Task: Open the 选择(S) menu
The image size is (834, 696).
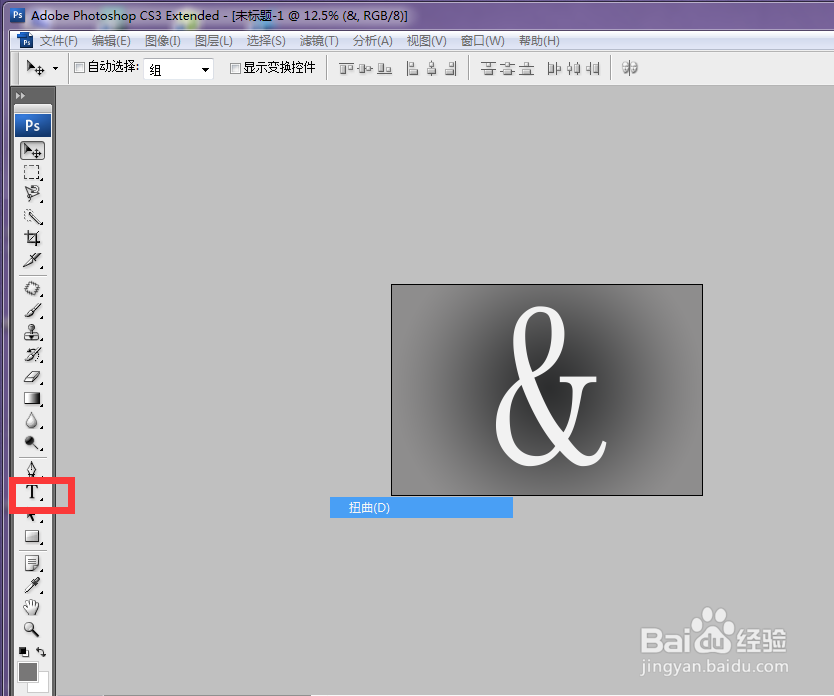Action: (x=266, y=41)
